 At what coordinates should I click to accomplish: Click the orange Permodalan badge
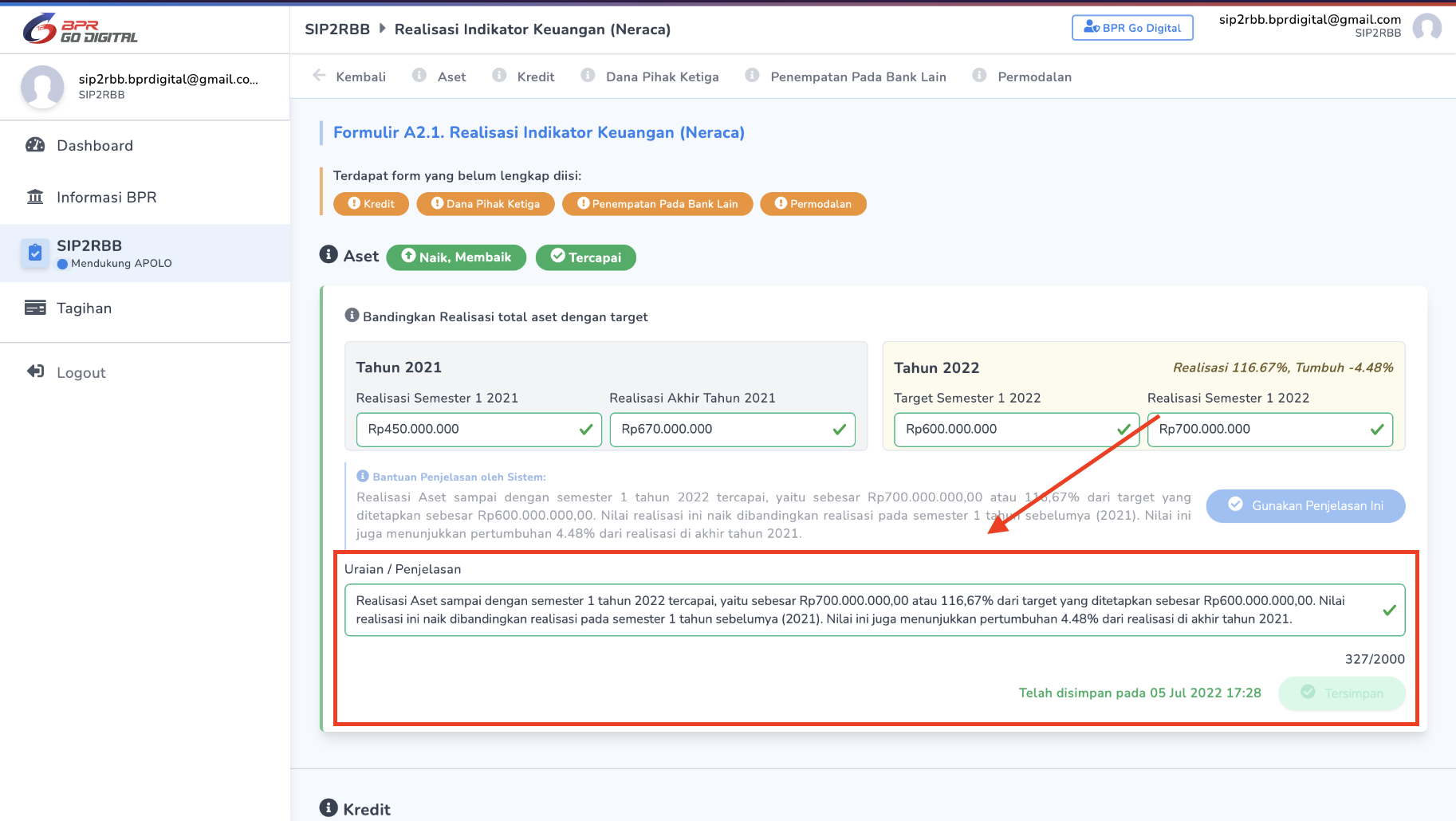pos(813,204)
